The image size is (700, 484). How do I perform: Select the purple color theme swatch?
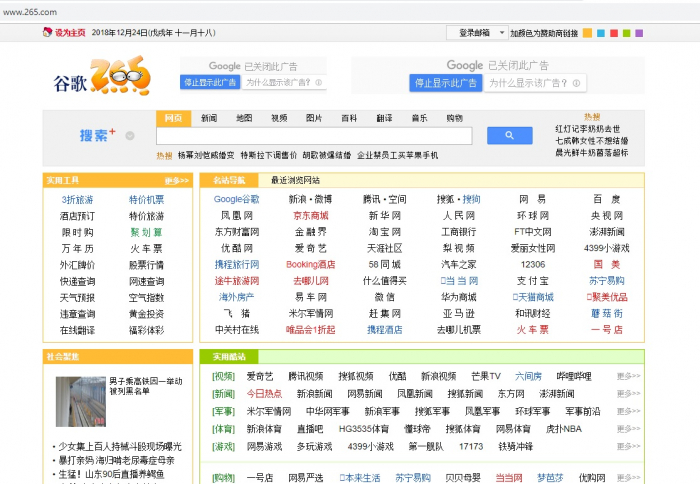639,33
